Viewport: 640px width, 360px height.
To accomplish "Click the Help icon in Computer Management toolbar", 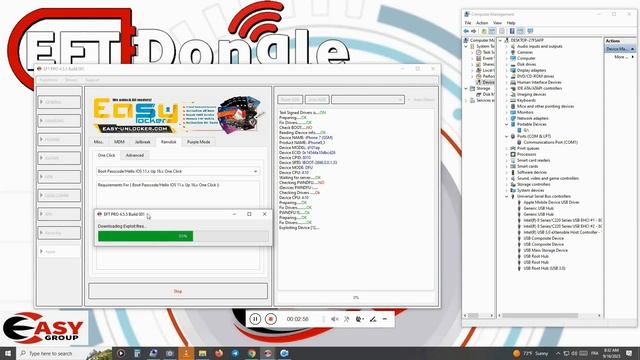I will click(x=512, y=31).
